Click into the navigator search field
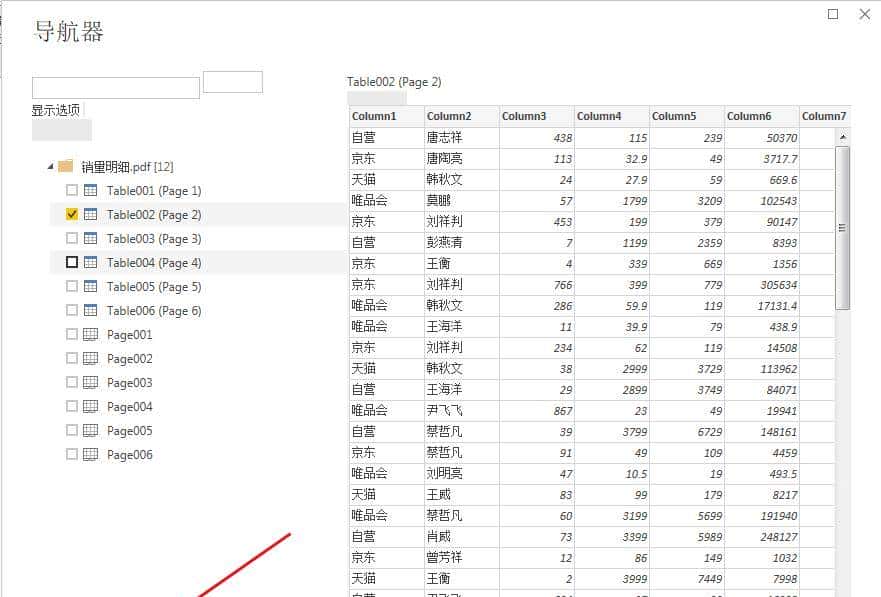Viewport: 881px width, 597px height. coord(113,87)
